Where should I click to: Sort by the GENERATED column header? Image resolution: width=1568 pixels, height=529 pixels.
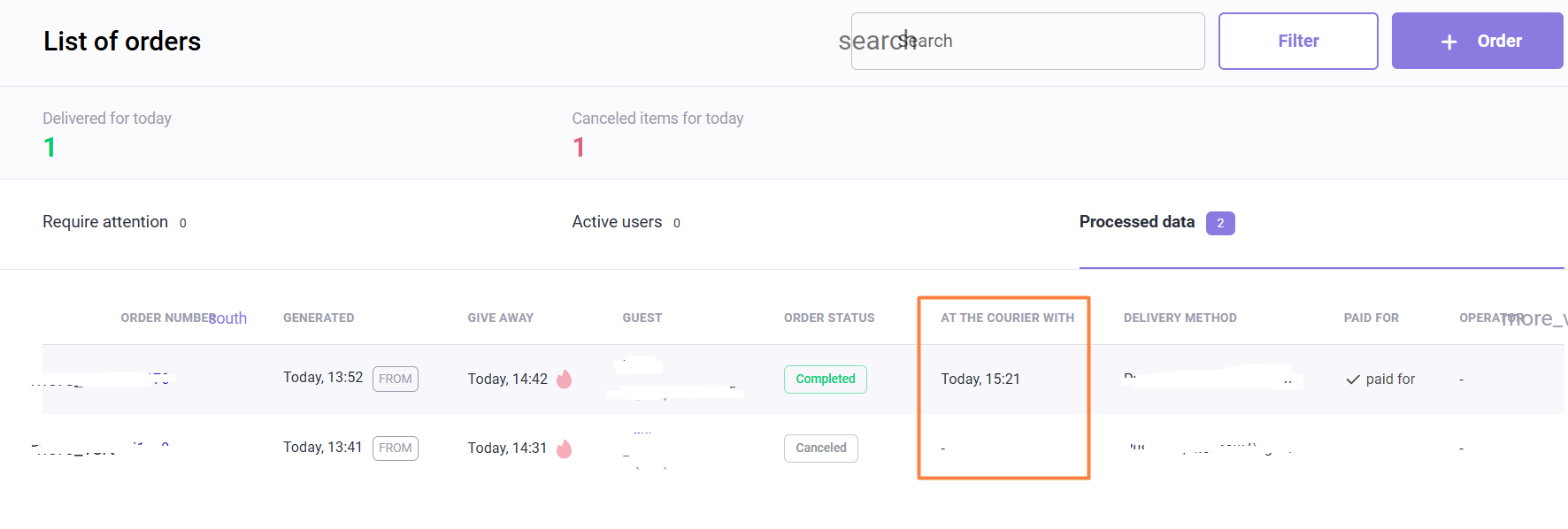(x=319, y=318)
